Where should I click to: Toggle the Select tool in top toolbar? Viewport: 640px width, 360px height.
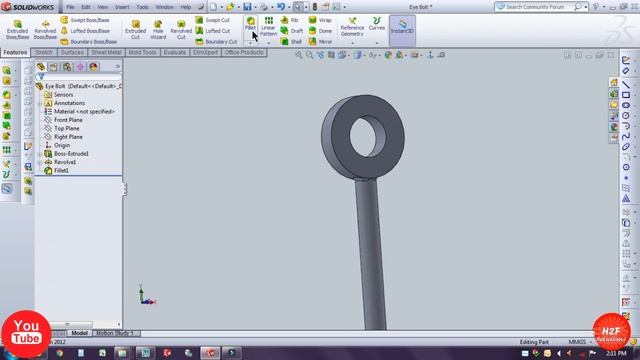(x=298, y=7)
